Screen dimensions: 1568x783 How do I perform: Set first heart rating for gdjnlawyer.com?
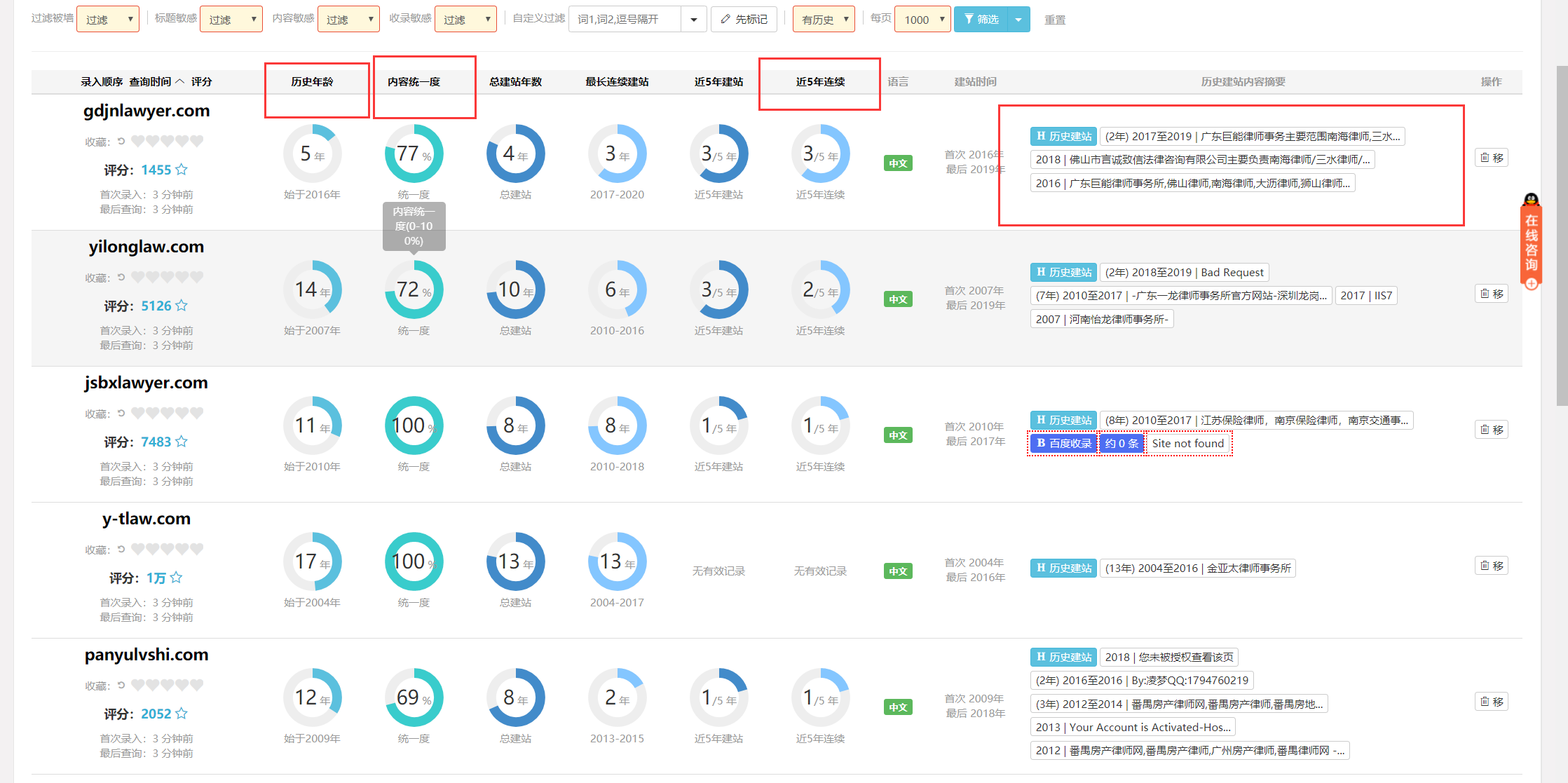point(138,141)
